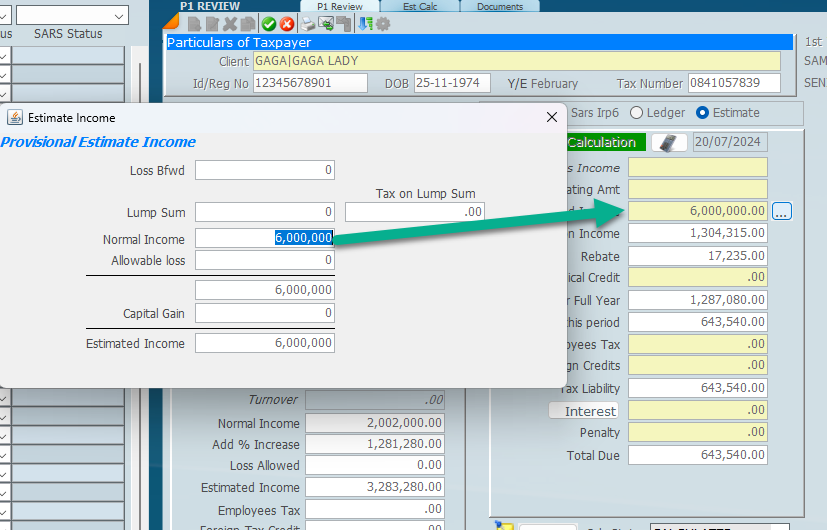Open ellipsis button beside 6,000,000.00 field
Screen dimensions: 827x530
click(782, 211)
